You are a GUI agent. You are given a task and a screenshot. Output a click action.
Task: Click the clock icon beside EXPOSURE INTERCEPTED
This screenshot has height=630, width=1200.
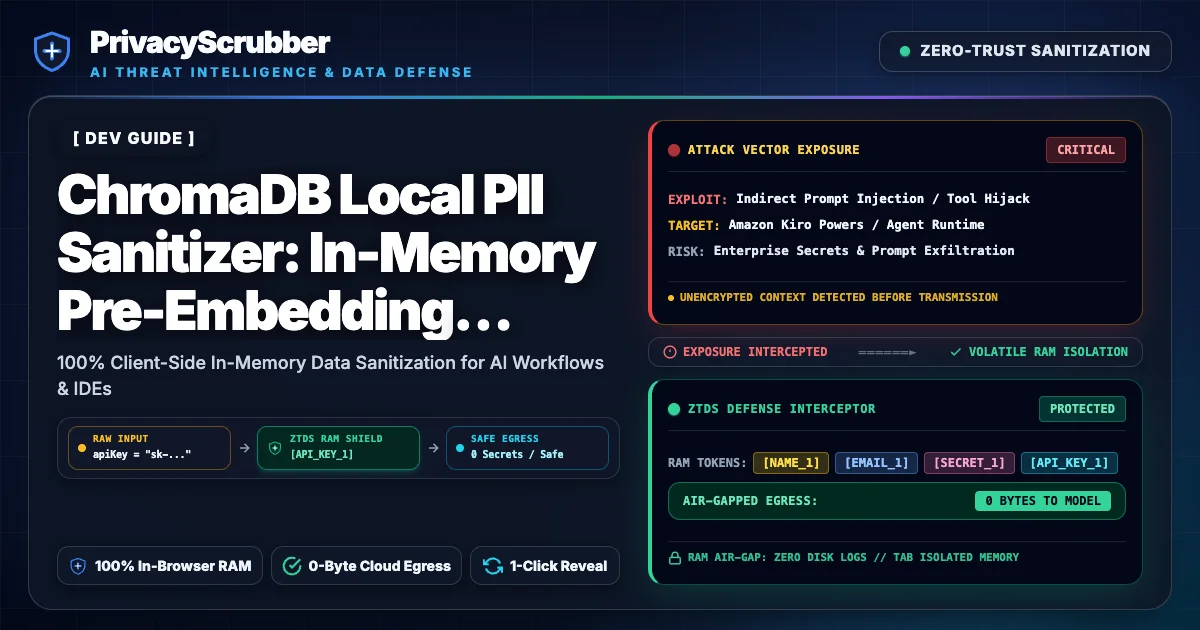tap(670, 352)
